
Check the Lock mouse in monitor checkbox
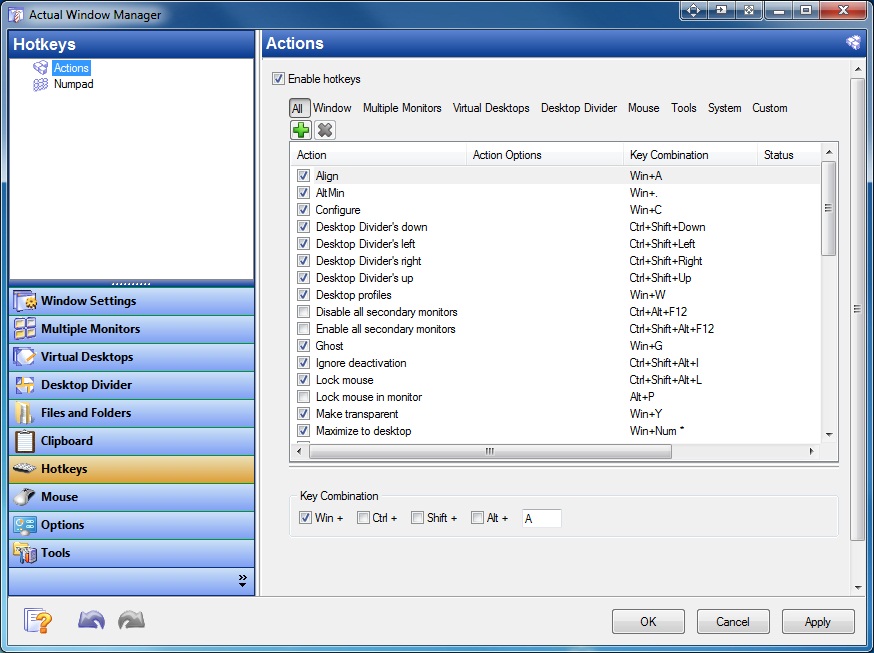pyautogui.click(x=303, y=397)
